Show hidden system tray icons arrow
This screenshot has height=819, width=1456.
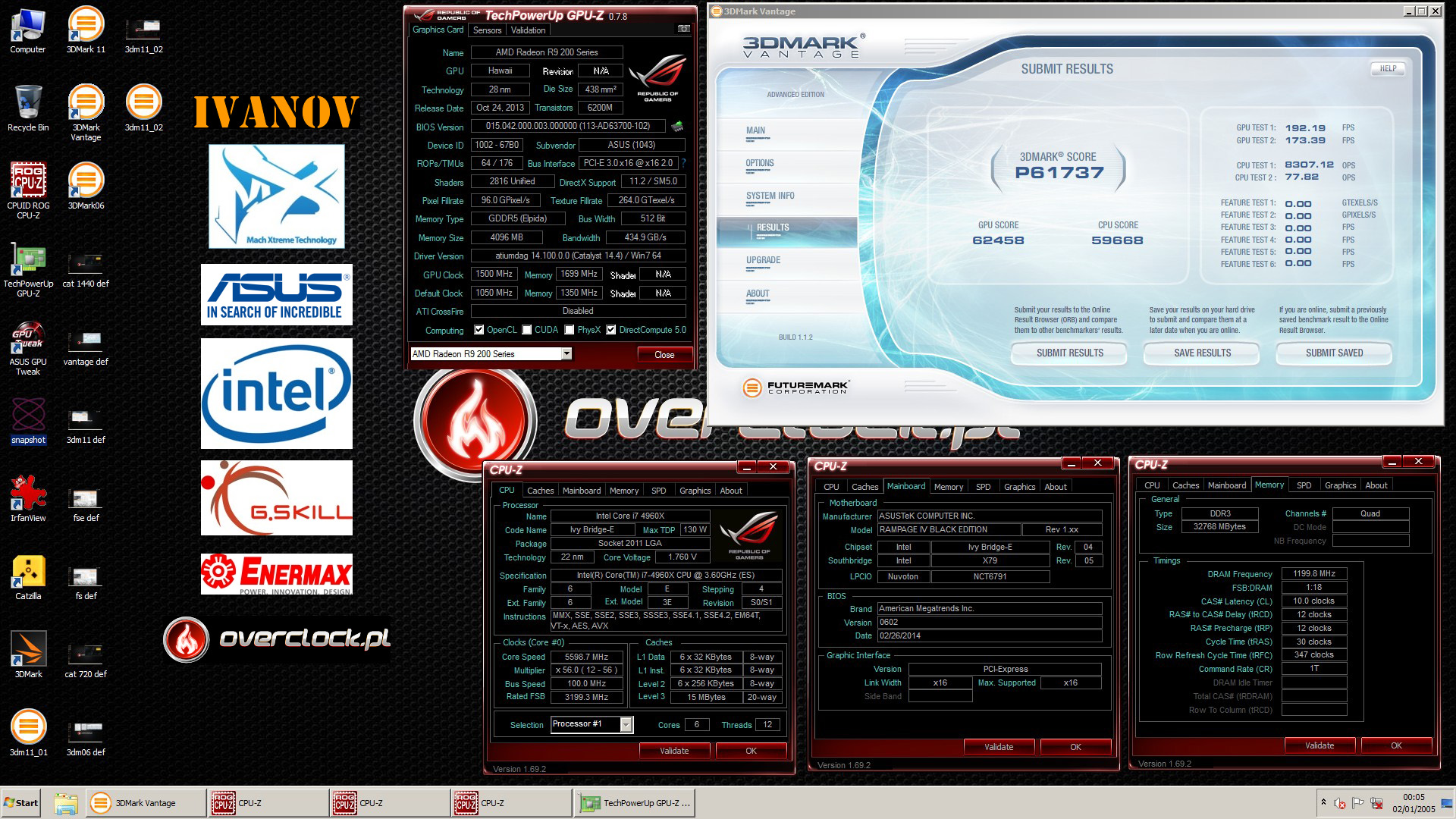(1323, 802)
